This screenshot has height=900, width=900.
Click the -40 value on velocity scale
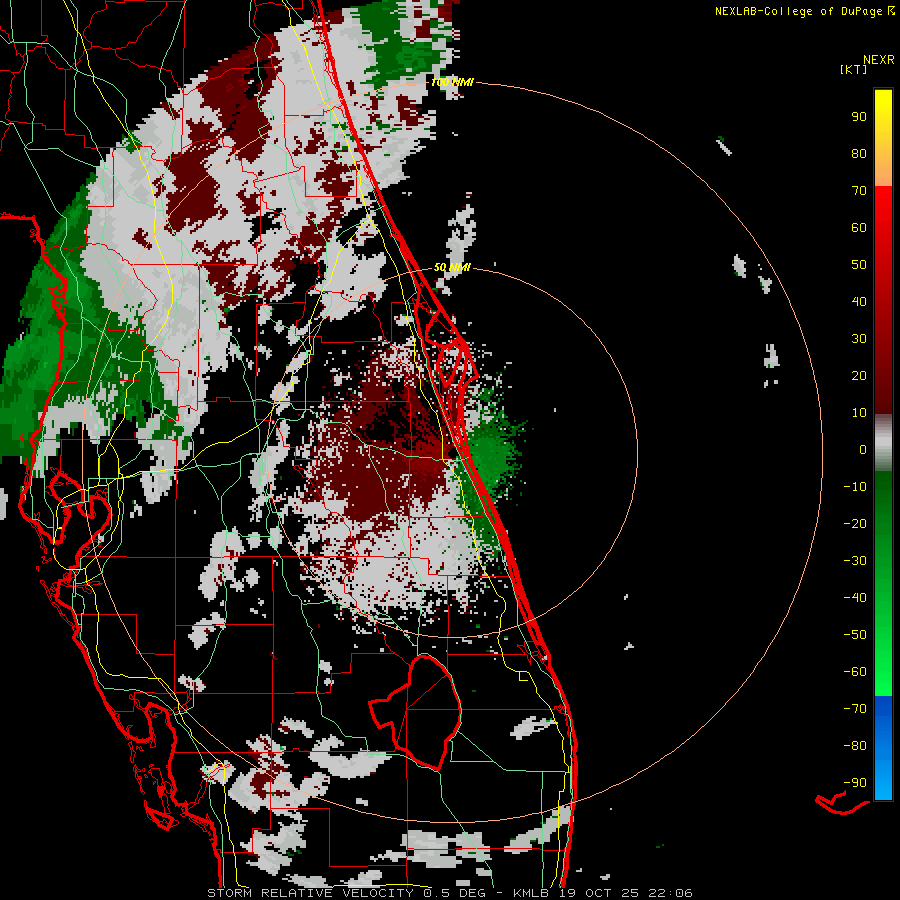[855, 598]
